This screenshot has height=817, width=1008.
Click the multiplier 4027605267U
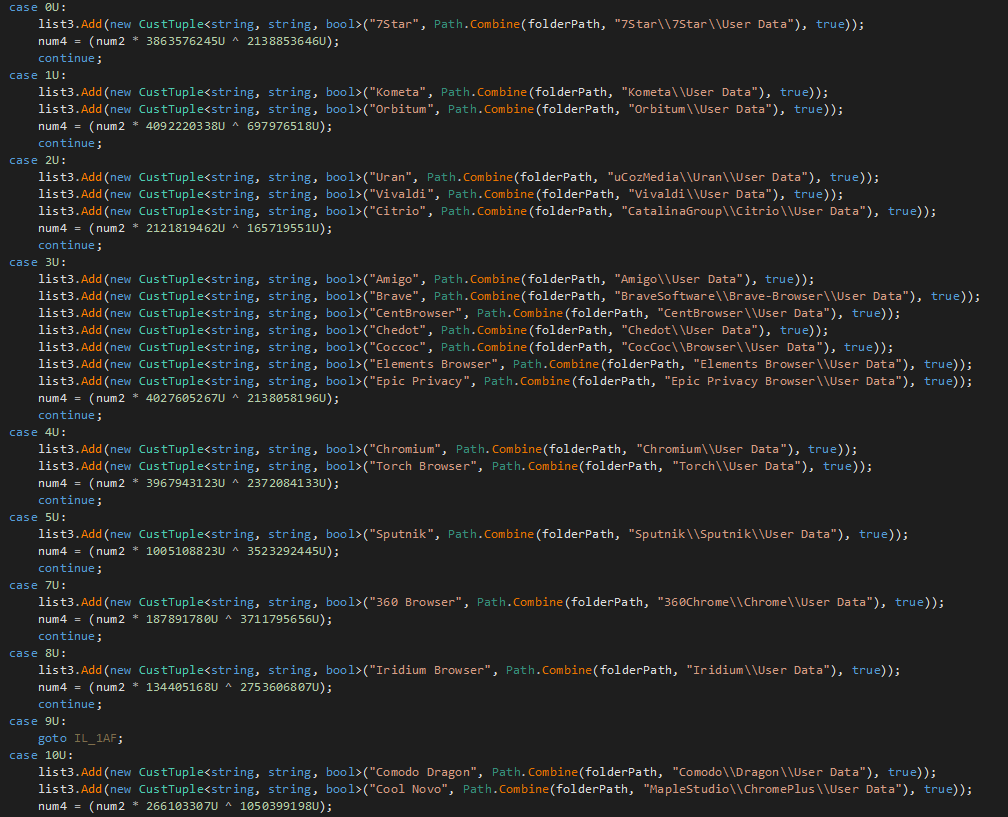[x=185, y=399]
